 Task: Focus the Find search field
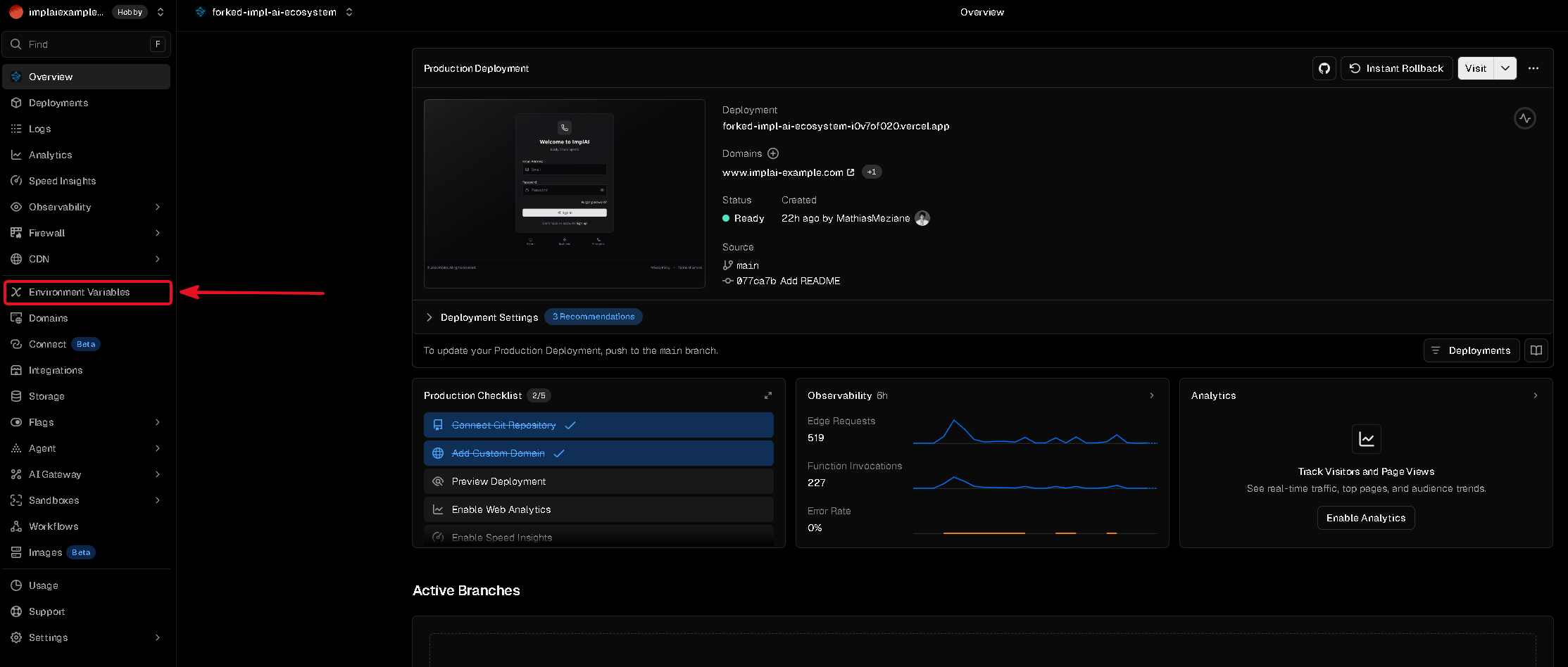coord(87,44)
